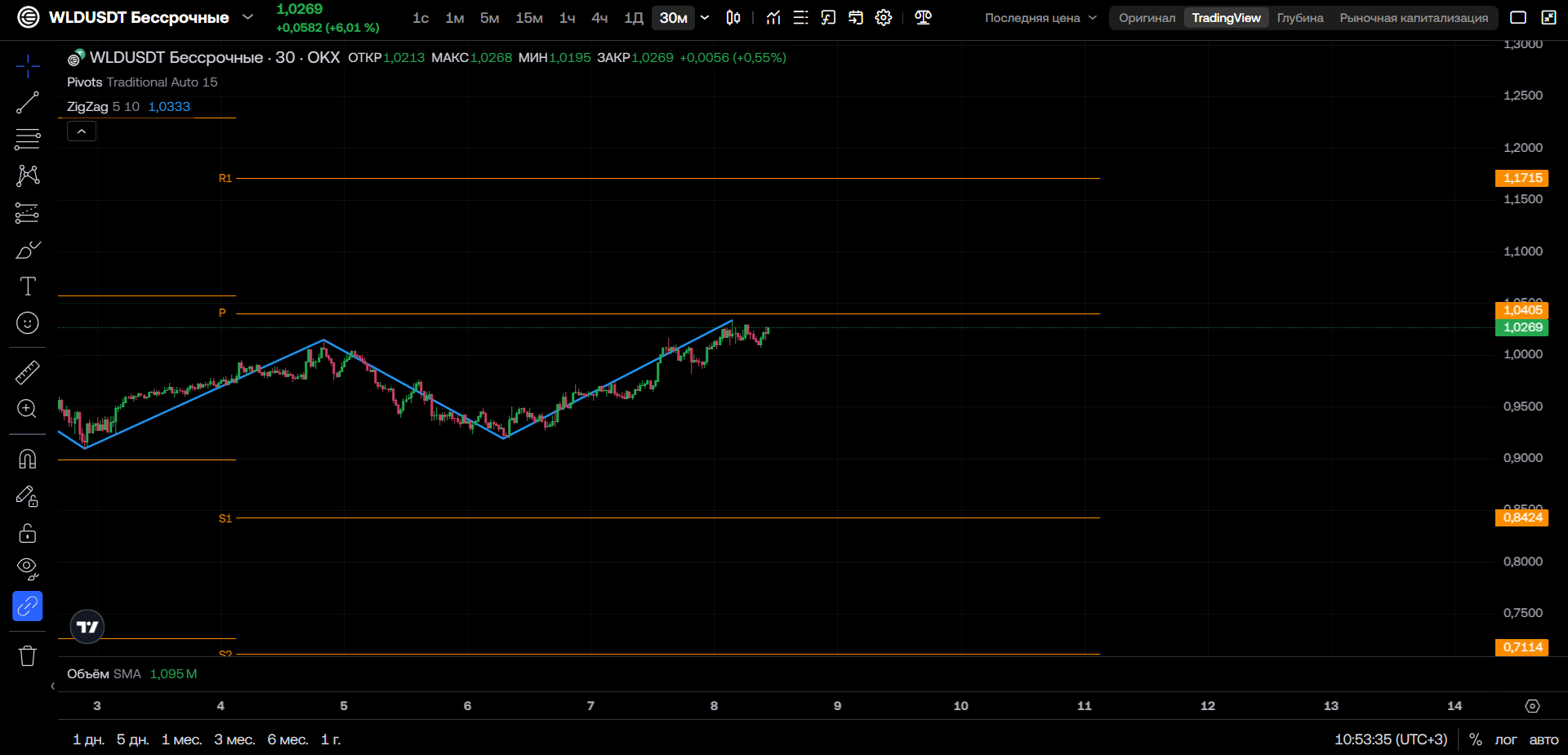Set chart range to 1 г.
1568x755 pixels.
[331, 739]
